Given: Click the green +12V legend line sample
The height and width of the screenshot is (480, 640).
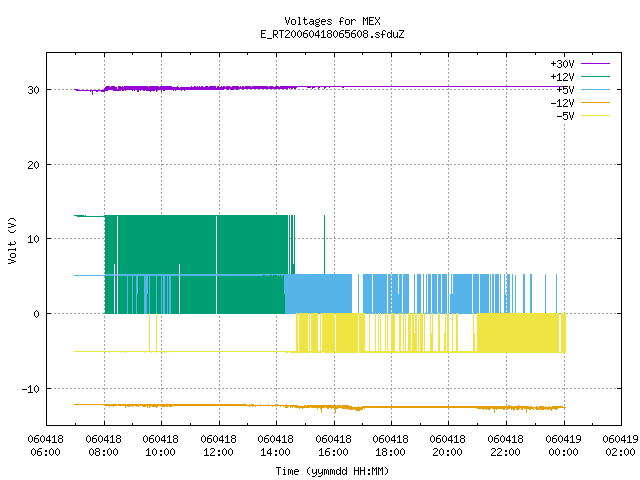Looking at the screenshot, I should [595, 76].
